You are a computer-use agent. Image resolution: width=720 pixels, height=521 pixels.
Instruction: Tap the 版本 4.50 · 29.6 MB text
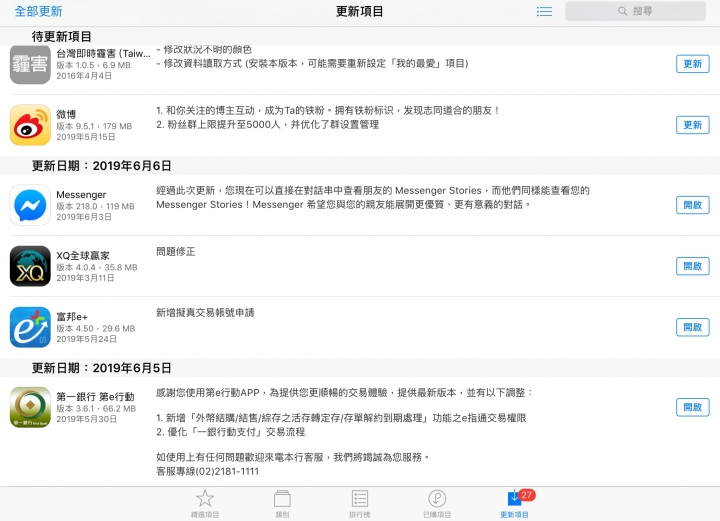tap(96, 329)
